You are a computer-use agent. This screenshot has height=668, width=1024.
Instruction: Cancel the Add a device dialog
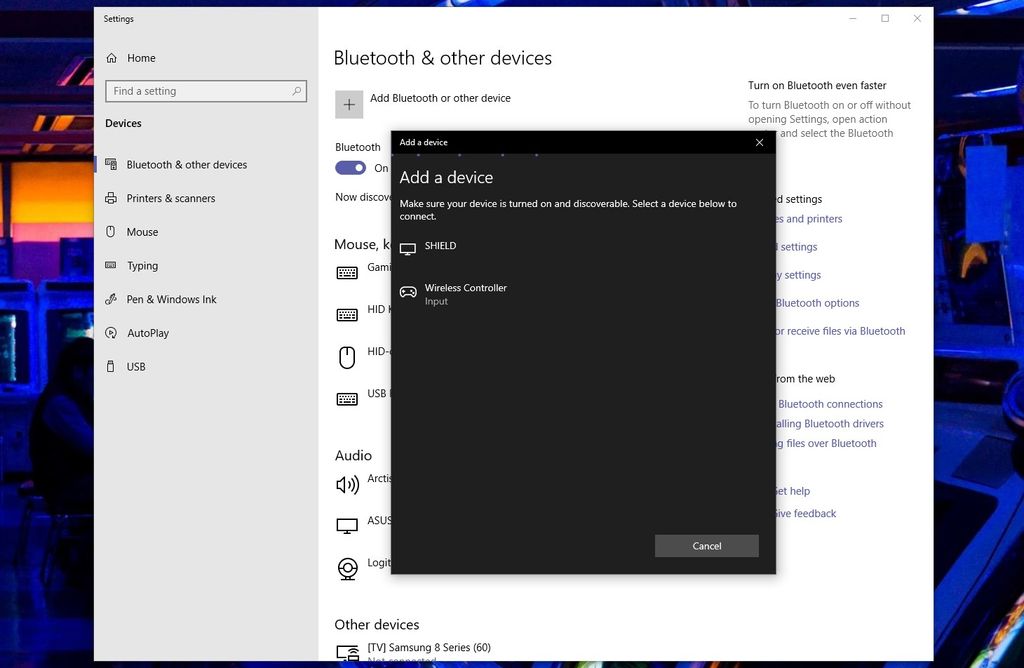pos(706,546)
